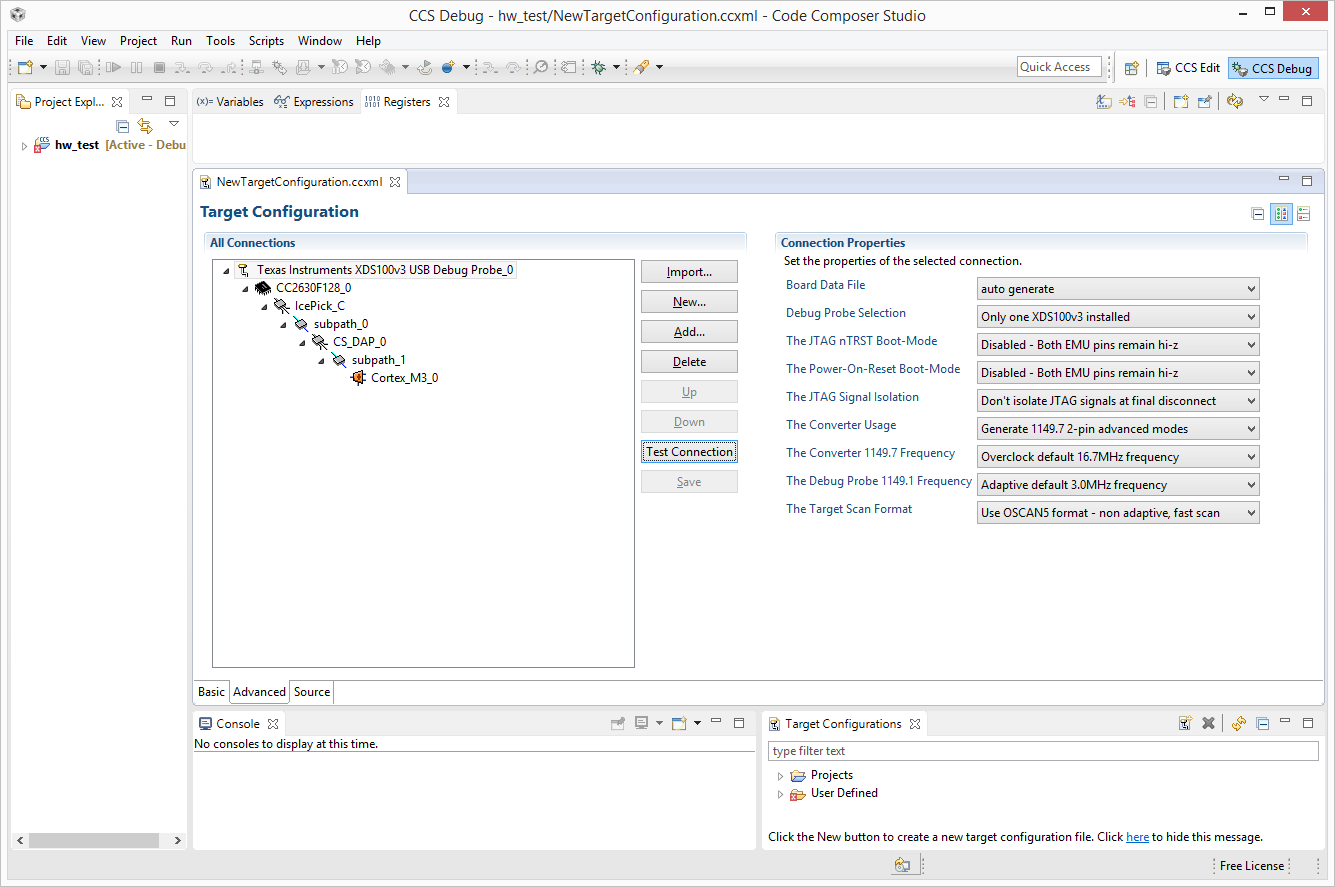Click Pin to Debug Context icon in Registers
1335x887 pixels.
pyautogui.click(x=1204, y=101)
